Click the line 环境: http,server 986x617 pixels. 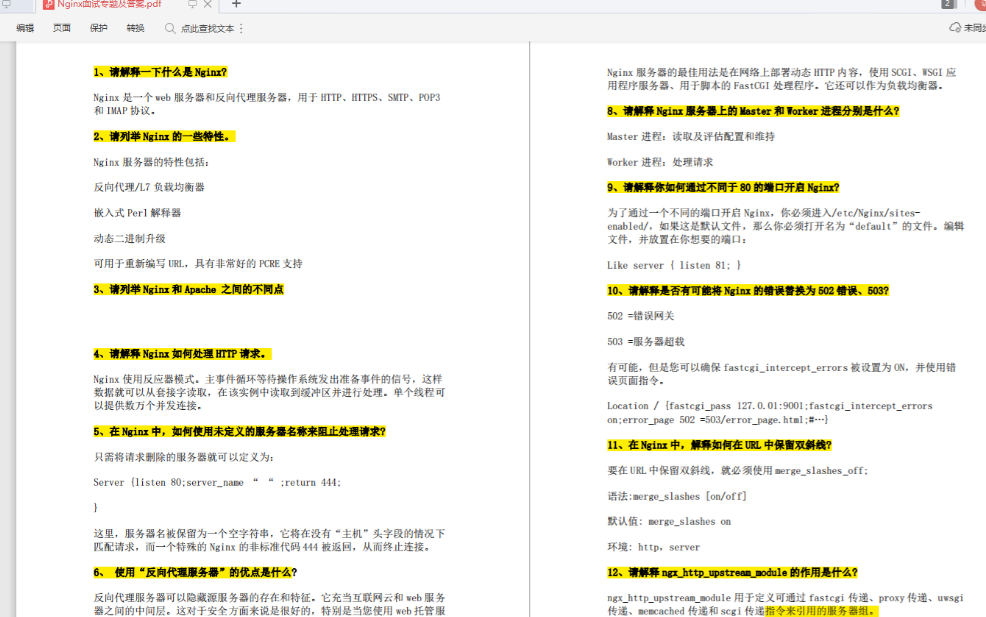[653, 547]
